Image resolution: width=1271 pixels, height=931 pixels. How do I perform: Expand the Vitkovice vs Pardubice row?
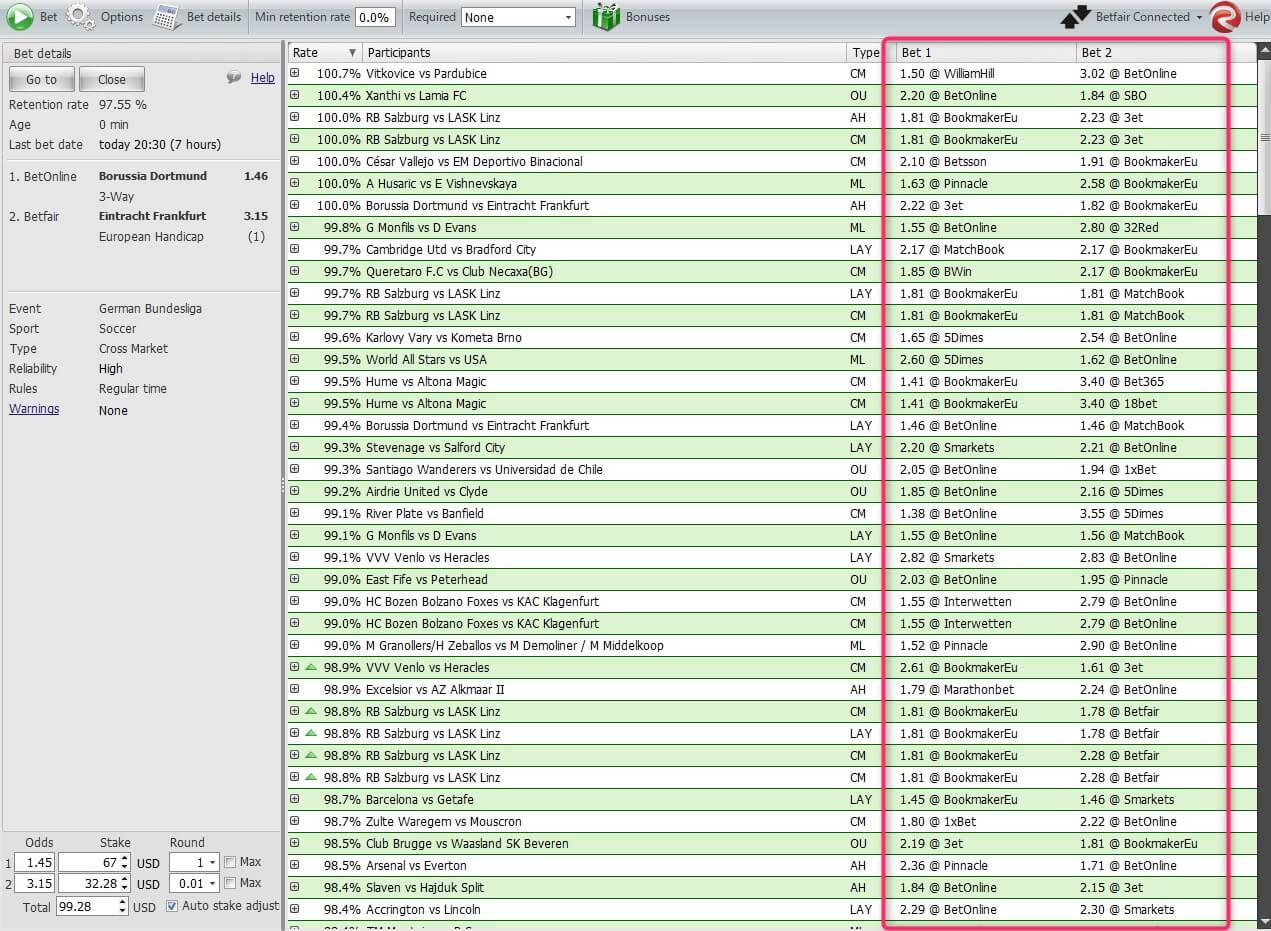pos(295,73)
